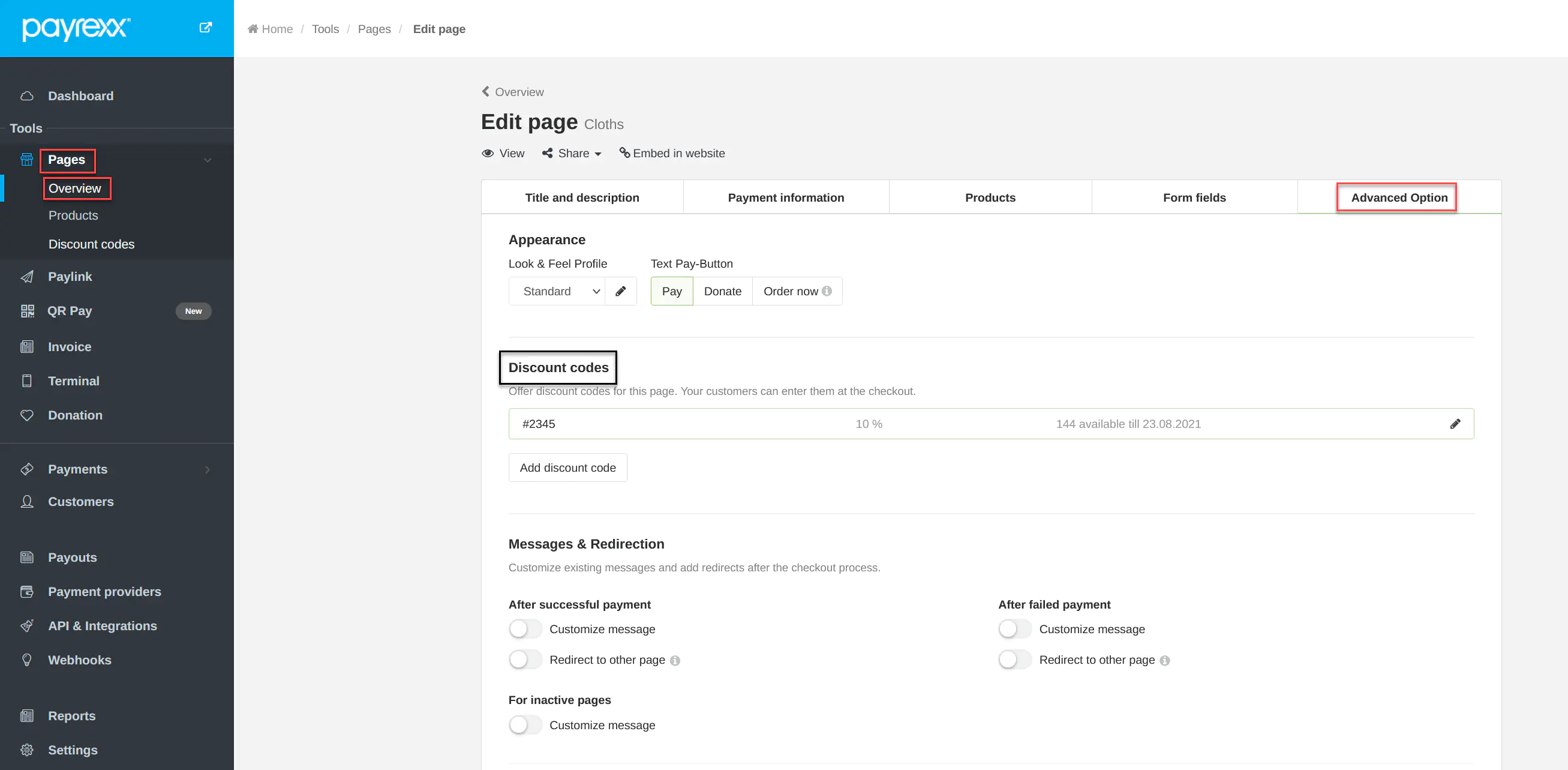
Task: Select Donate as pay-button text
Action: (x=722, y=291)
